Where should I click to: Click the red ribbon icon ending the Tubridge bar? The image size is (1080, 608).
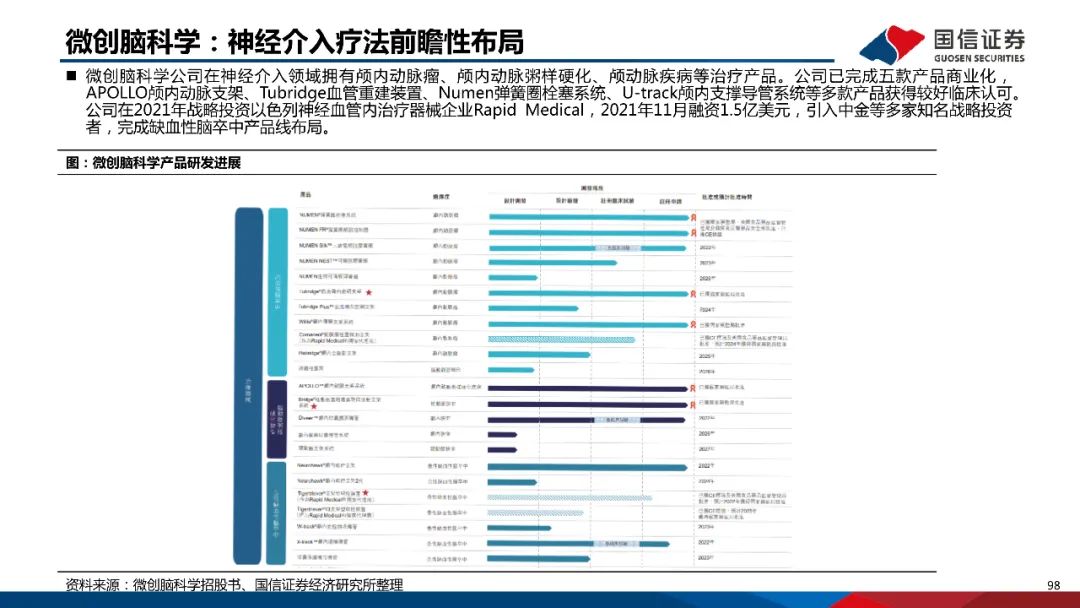click(x=692, y=293)
